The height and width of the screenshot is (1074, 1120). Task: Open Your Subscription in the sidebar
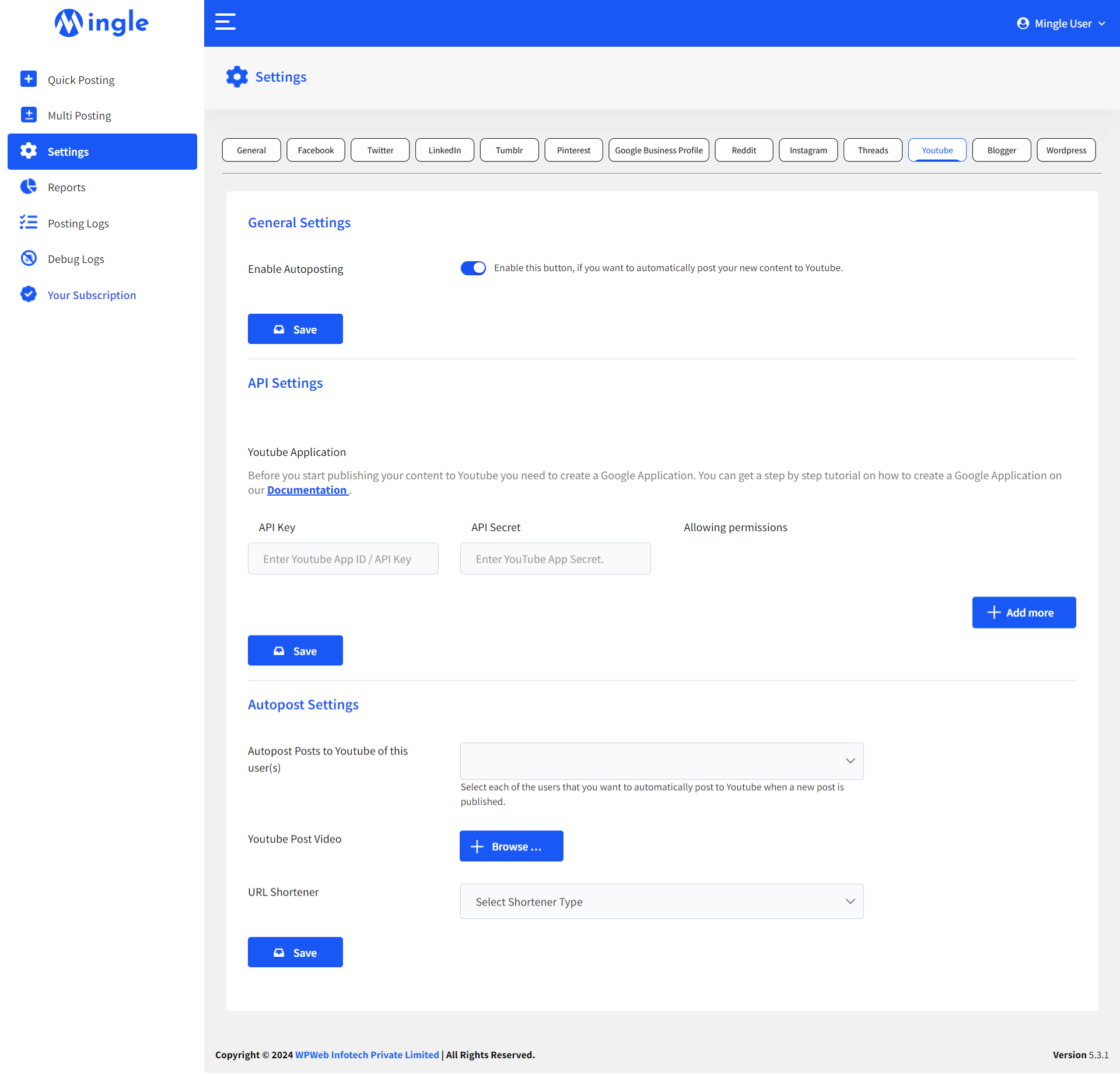(102, 295)
